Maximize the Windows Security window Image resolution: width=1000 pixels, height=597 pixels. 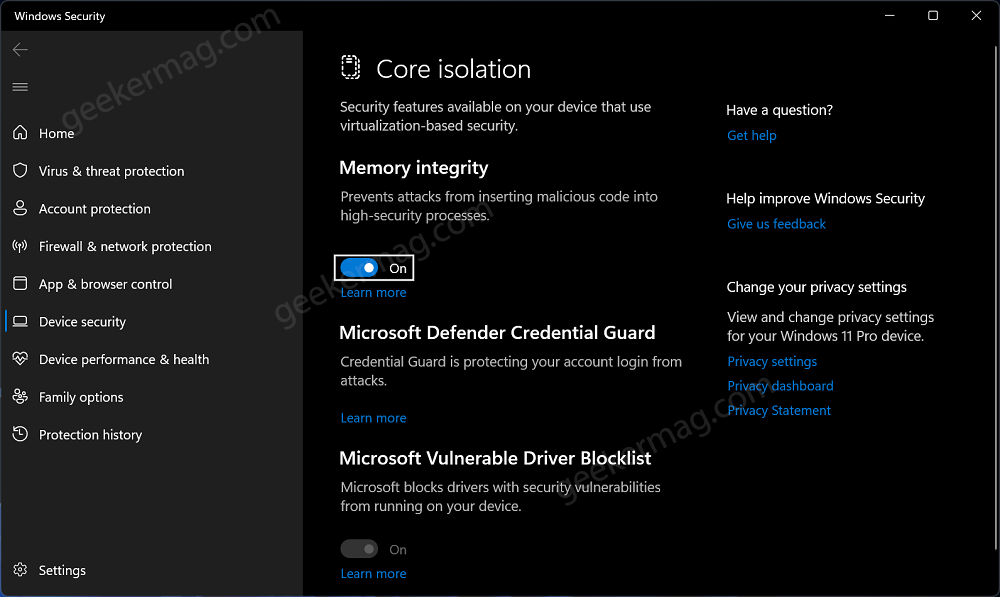tap(932, 15)
